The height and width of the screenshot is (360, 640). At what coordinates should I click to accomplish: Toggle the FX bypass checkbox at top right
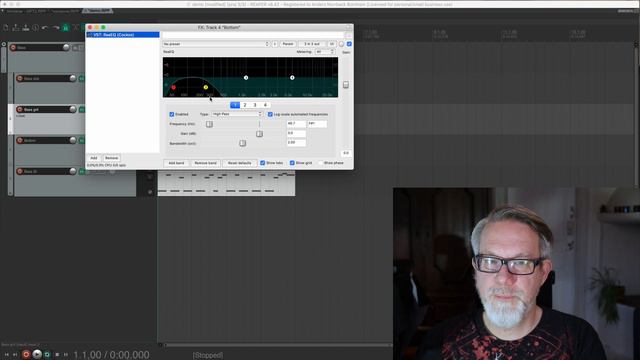coord(349,44)
